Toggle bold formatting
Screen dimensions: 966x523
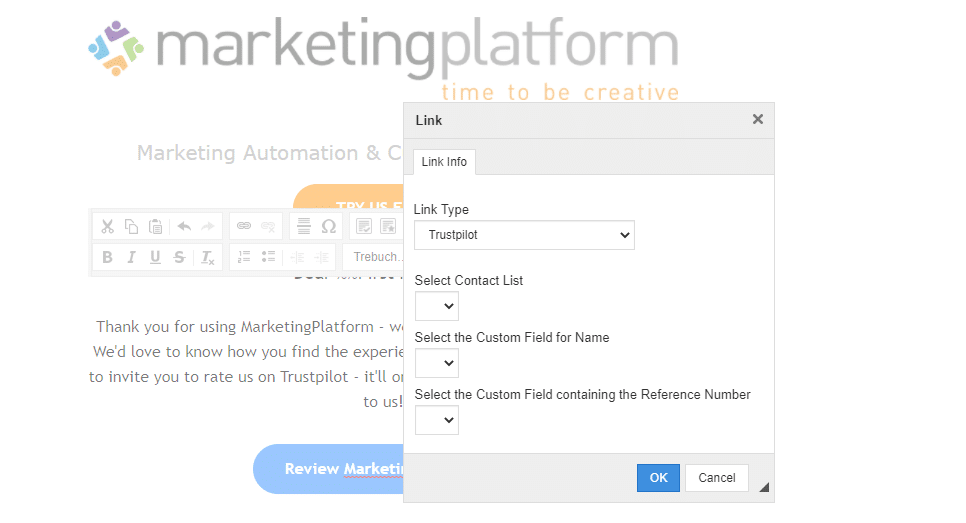click(107, 257)
